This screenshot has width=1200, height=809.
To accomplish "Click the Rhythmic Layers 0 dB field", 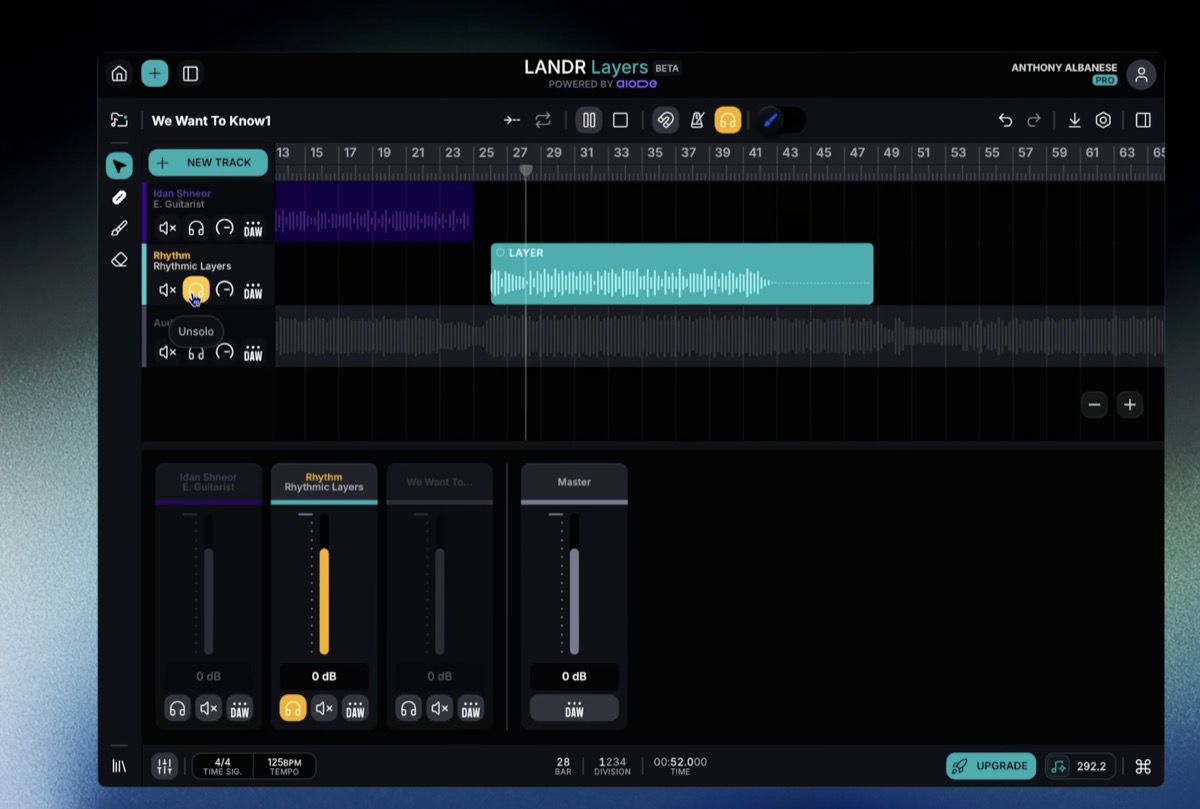I will [324, 676].
